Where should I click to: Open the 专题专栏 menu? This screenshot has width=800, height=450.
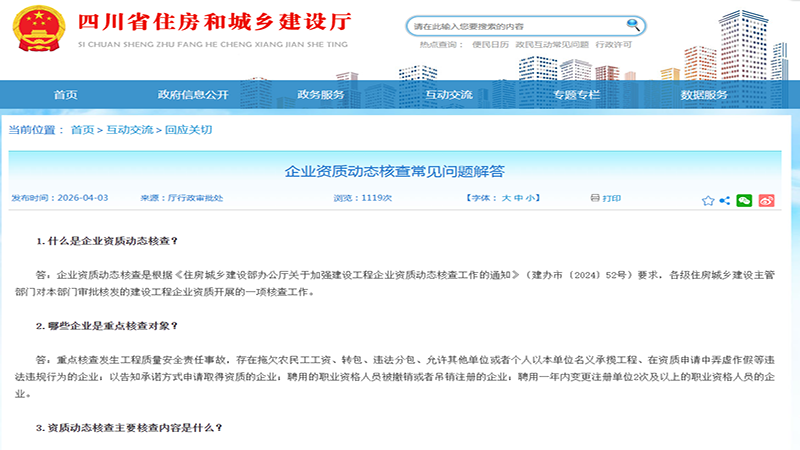pyautogui.click(x=577, y=95)
